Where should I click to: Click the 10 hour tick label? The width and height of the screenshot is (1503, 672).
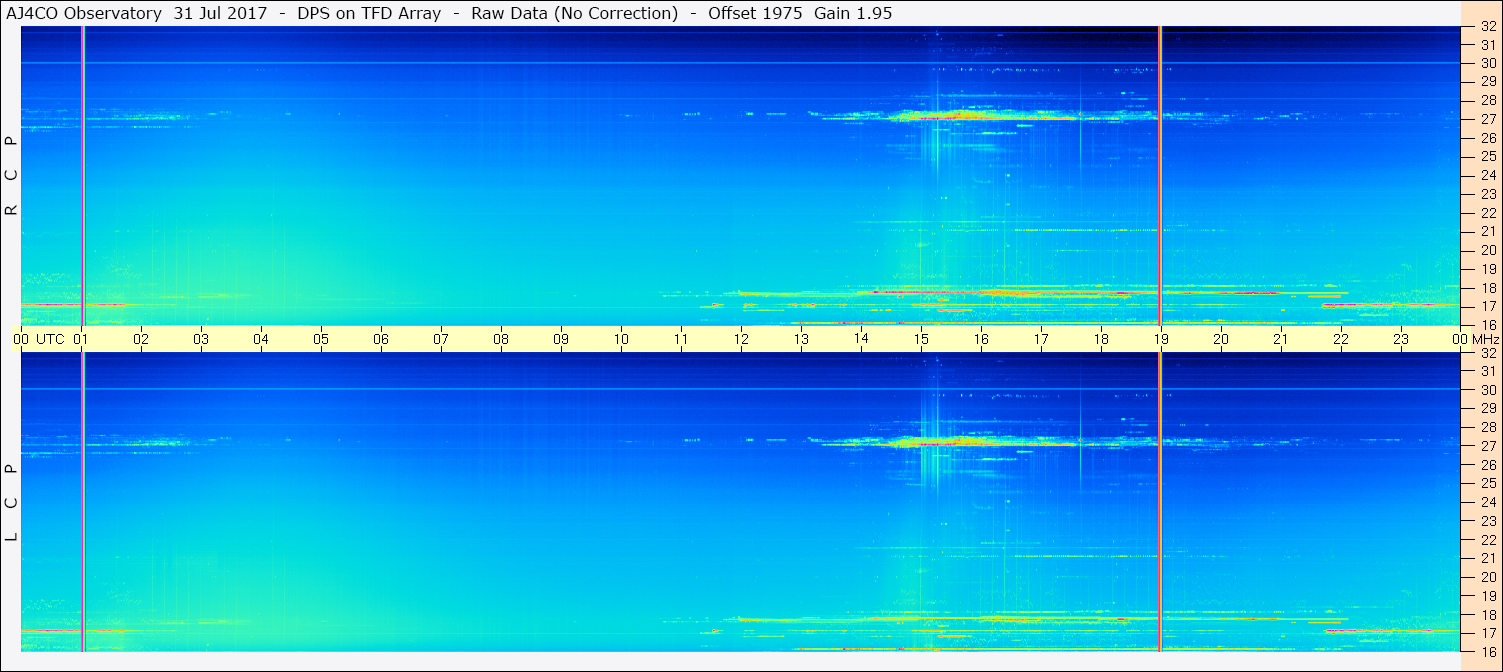point(621,339)
